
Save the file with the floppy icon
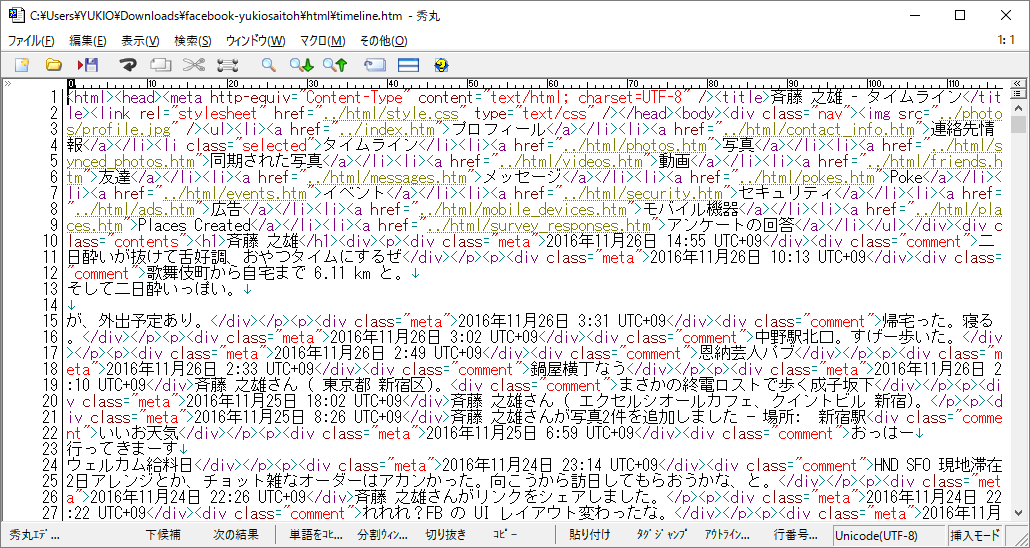(x=88, y=65)
